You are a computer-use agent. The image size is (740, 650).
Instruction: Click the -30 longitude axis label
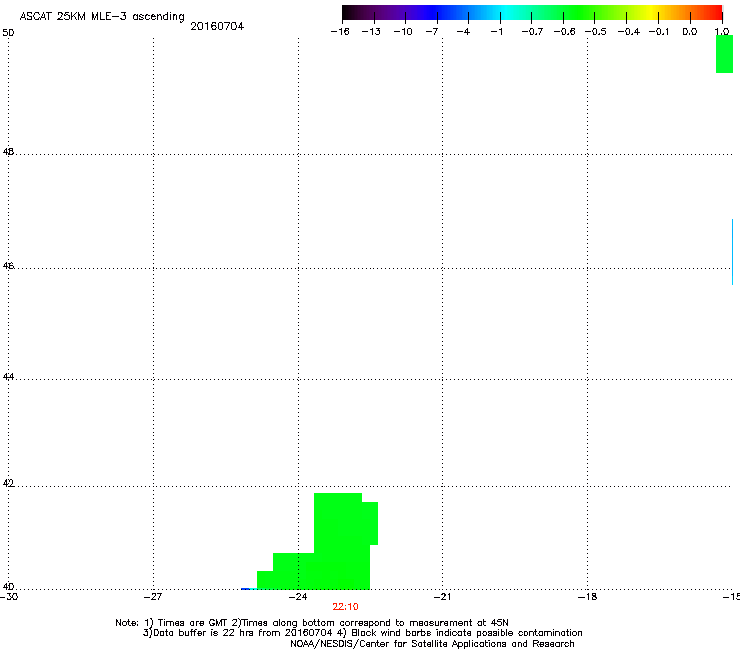9,597
